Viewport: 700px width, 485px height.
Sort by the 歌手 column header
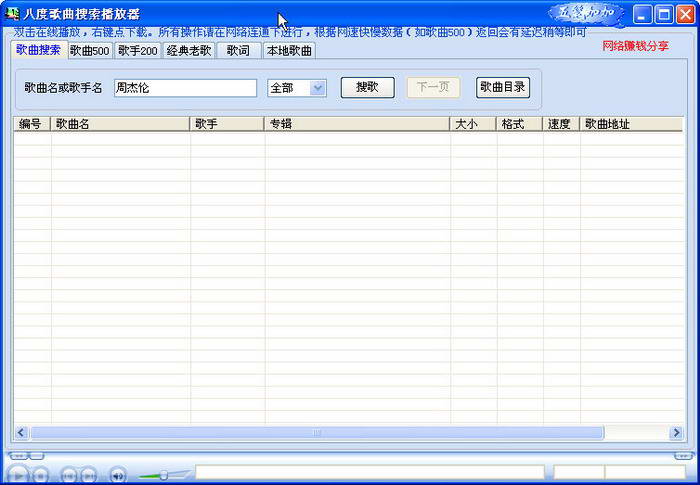click(227, 124)
